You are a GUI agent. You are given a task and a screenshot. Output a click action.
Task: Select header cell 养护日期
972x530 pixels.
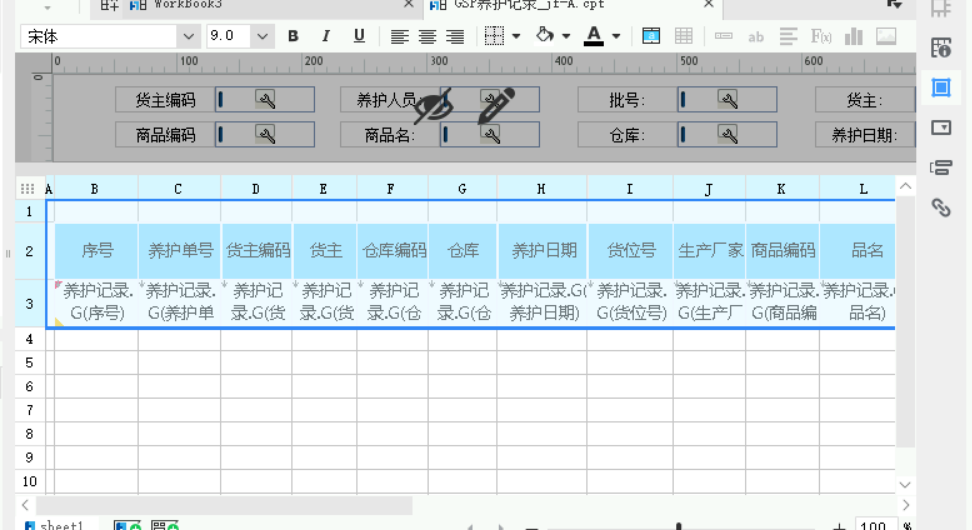(542, 251)
